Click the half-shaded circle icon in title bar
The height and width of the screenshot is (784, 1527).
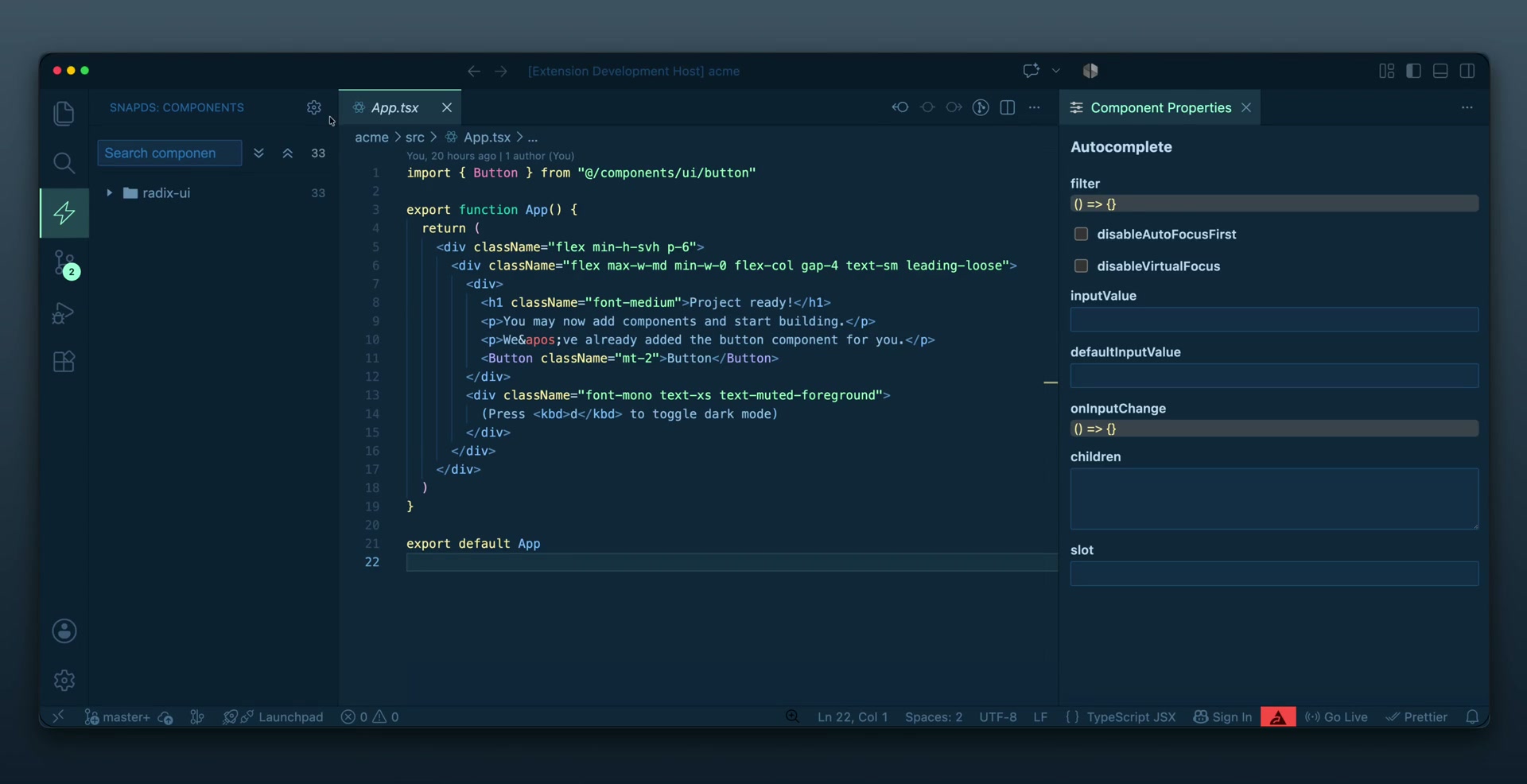click(1090, 71)
